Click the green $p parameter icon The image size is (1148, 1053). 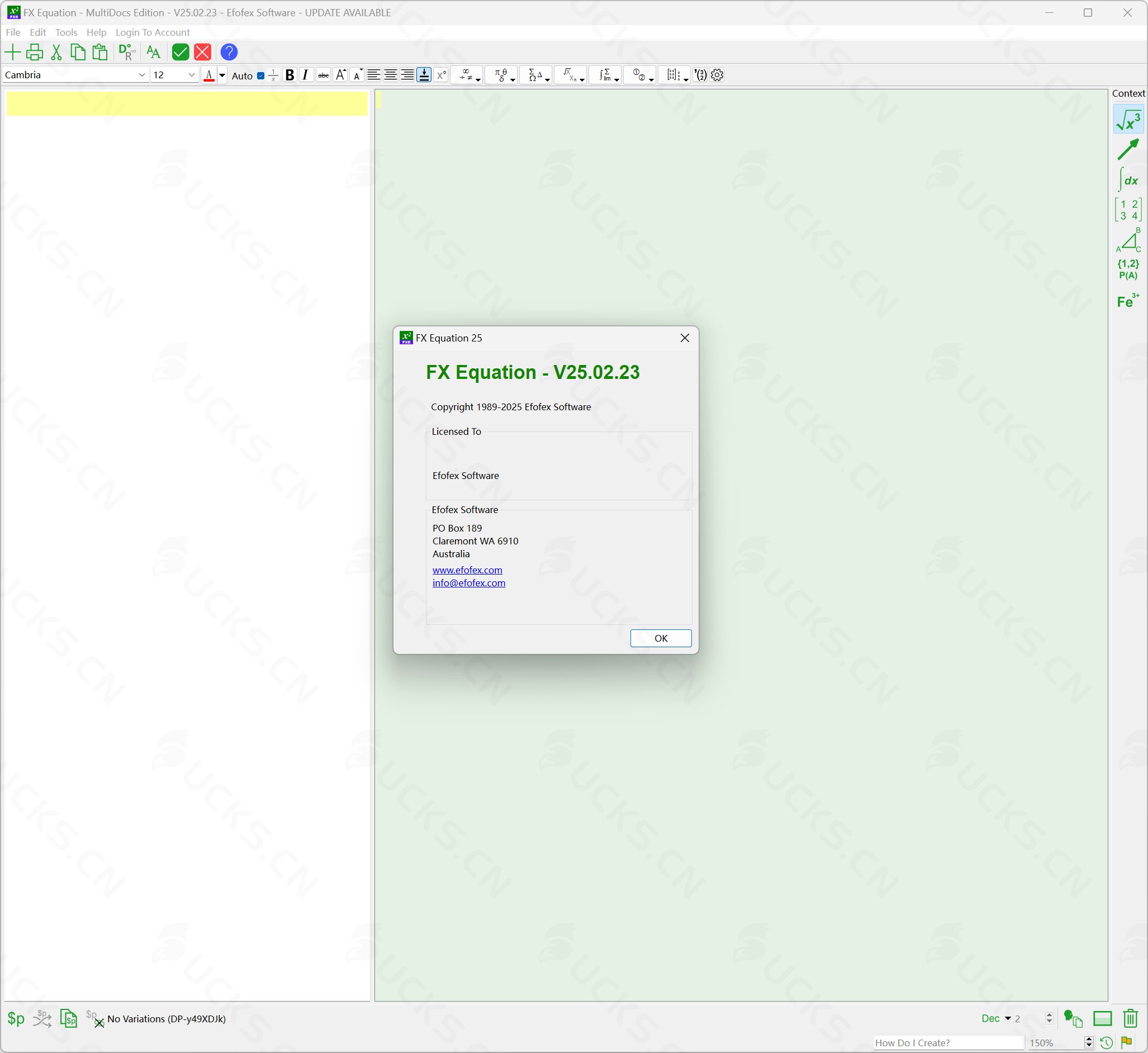pos(16,1019)
